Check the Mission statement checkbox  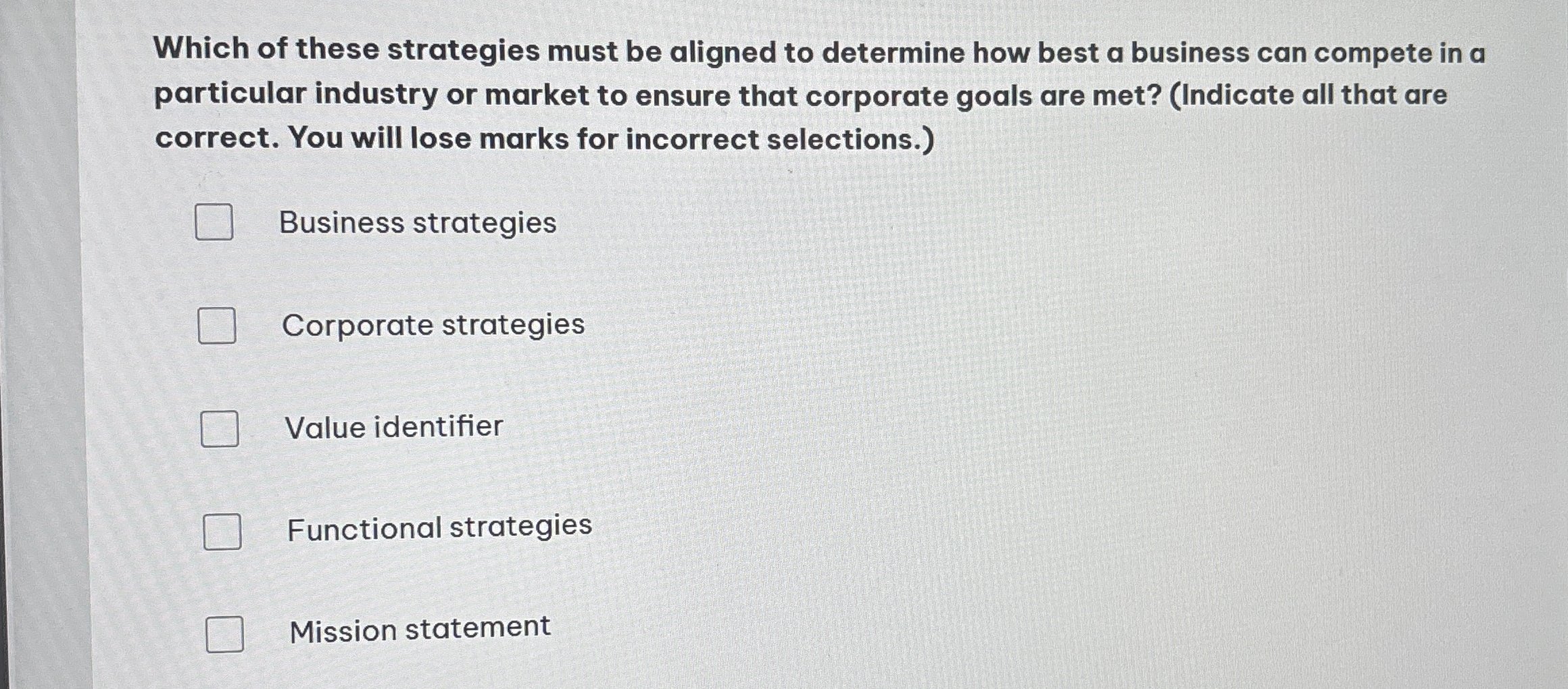(226, 635)
